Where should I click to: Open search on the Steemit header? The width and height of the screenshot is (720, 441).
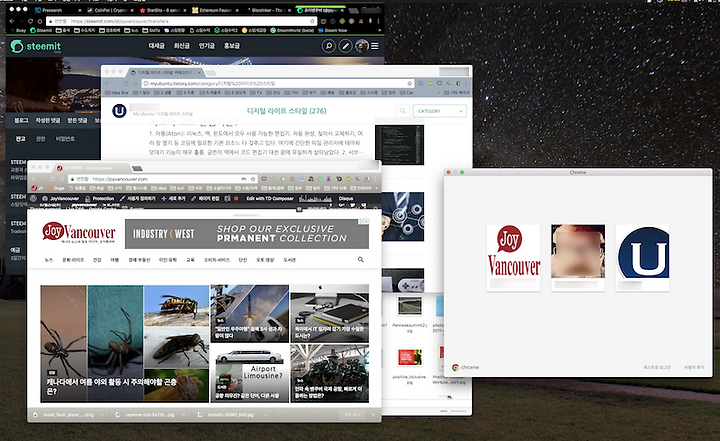(328, 46)
